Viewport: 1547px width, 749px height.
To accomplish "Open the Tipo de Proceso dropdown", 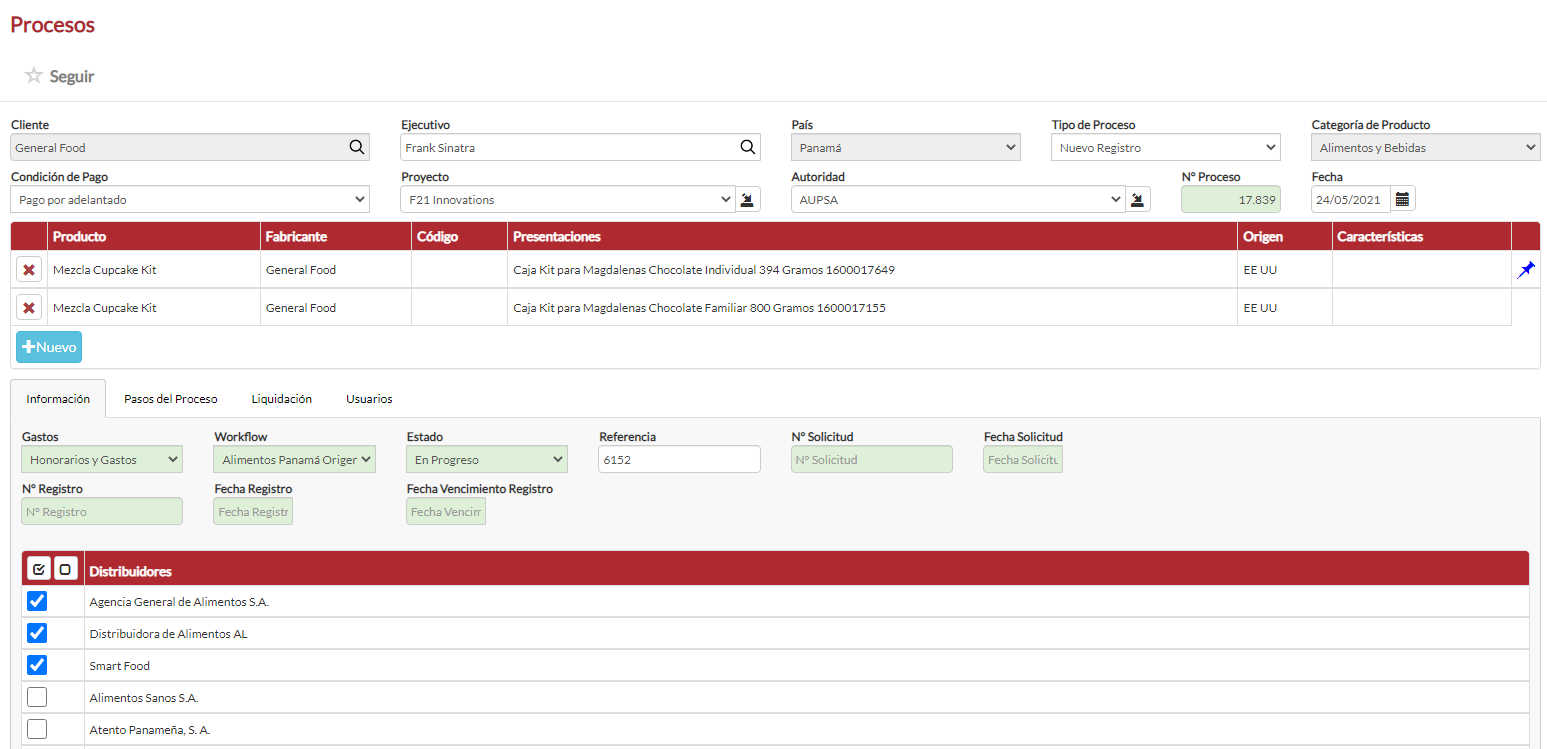I will pyautogui.click(x=1165, y=148).
